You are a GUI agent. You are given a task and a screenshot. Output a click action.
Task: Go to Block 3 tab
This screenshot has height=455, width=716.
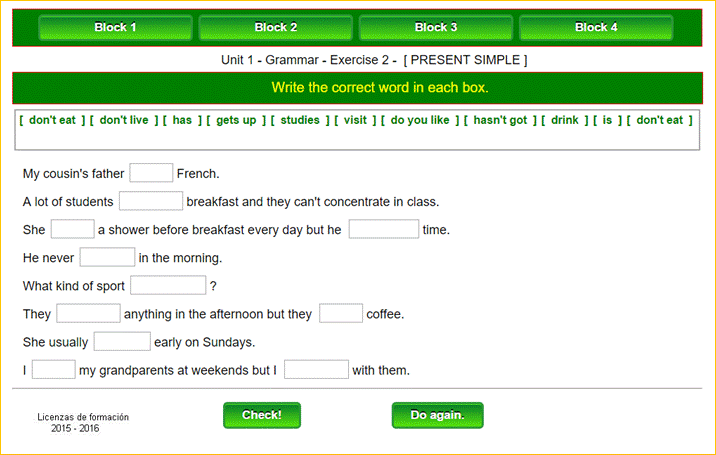click(436, 27)
